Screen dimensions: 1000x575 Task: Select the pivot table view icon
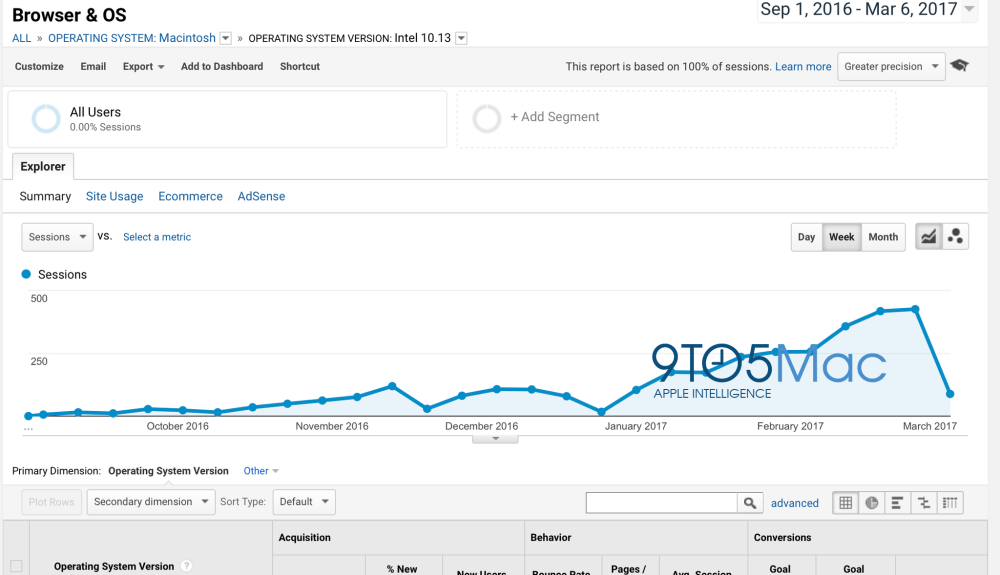[950, 503]
